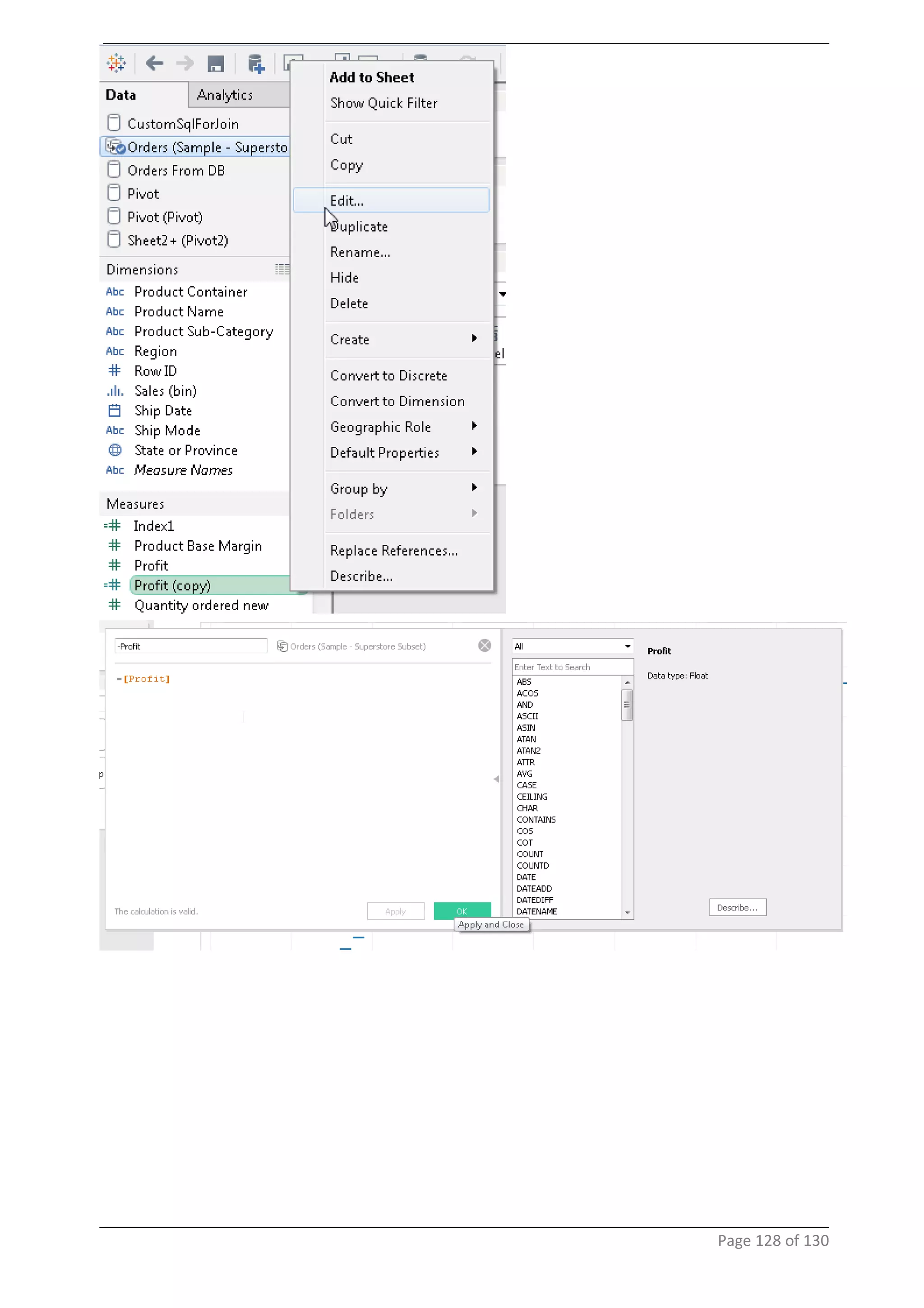Click the globe icon beside State or Province
Viewport: 924px width, 1308px height.
point(115,450)
